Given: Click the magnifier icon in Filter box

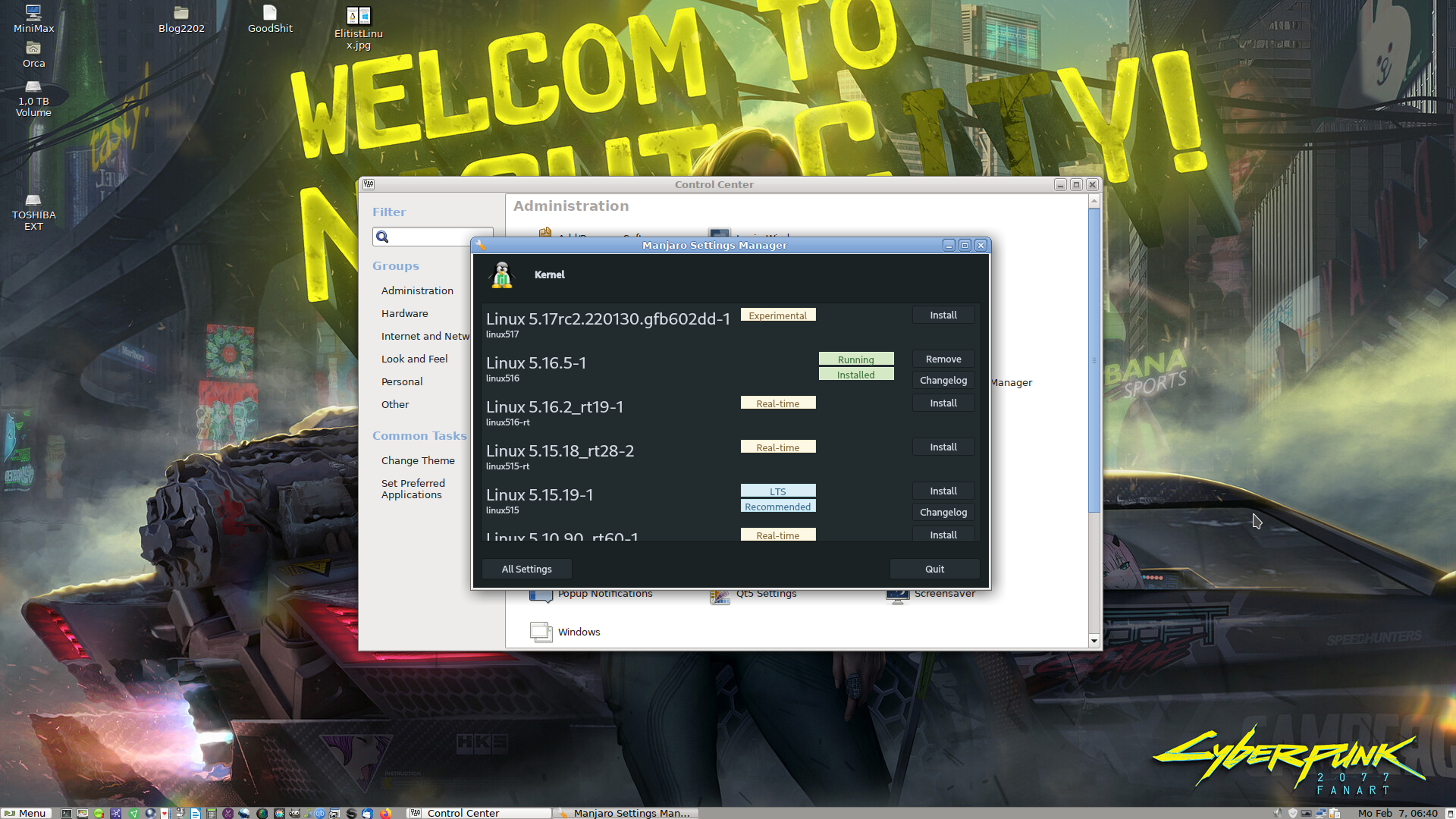Looking at the screenshot, I should click(x=382, y=237).
